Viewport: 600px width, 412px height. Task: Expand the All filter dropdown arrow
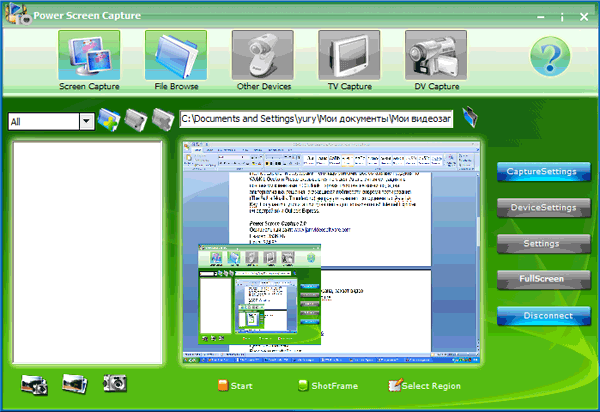coord(87,122)
